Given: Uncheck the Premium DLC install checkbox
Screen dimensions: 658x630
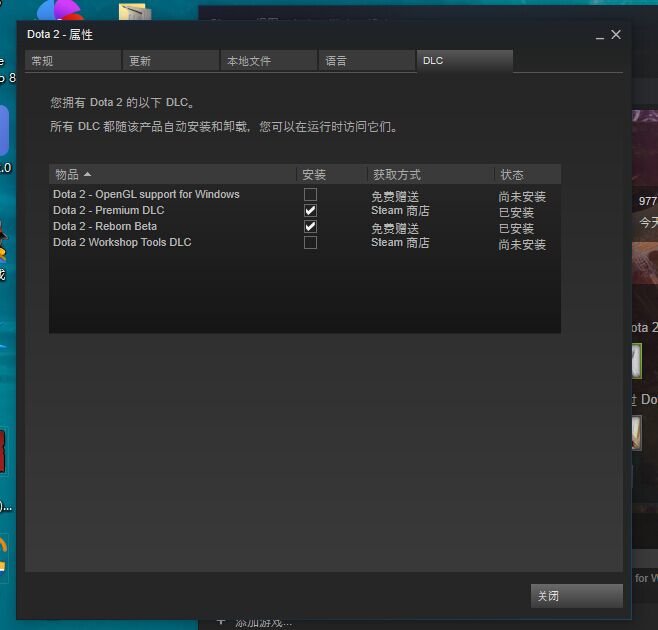Looking at the screenshot, I should pos(310,210).
